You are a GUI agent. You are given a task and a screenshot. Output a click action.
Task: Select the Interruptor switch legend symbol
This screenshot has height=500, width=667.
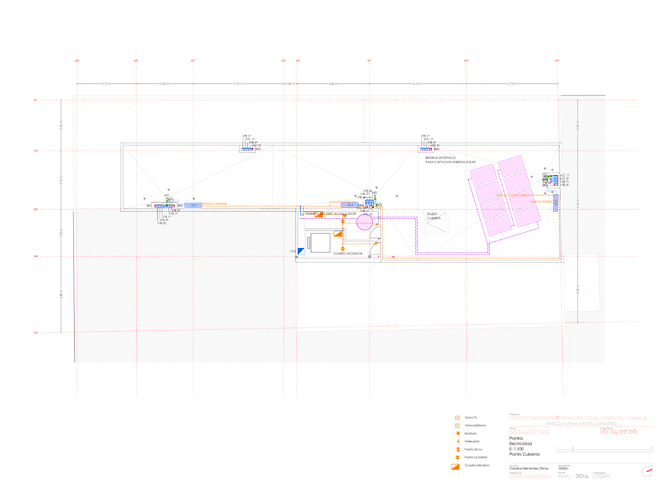457,441
